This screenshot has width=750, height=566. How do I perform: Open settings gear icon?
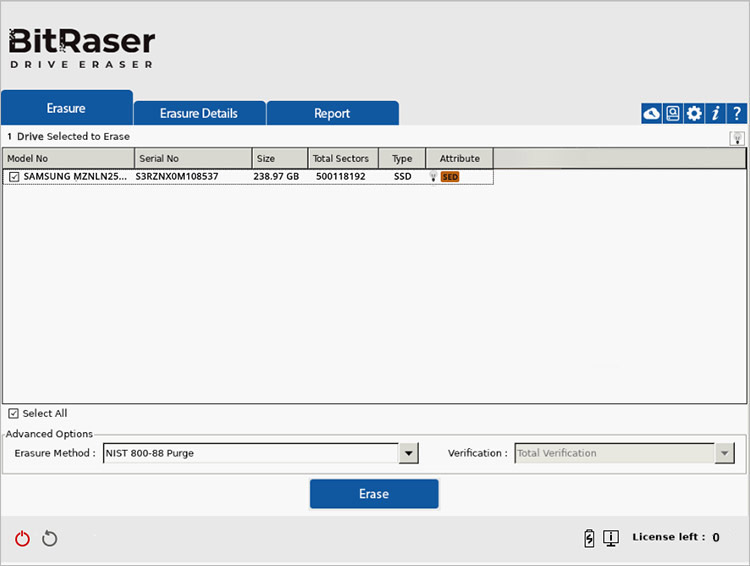coord(694,114)
